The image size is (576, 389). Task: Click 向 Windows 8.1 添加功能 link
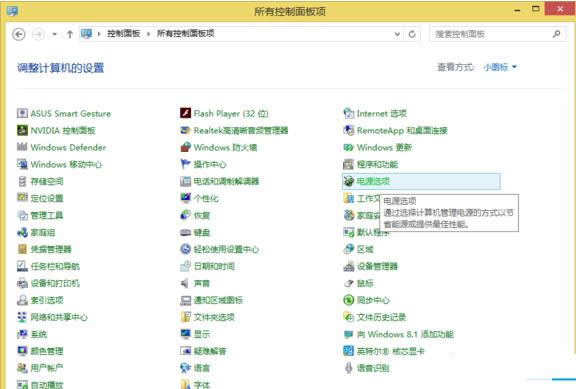pos(405,334)
